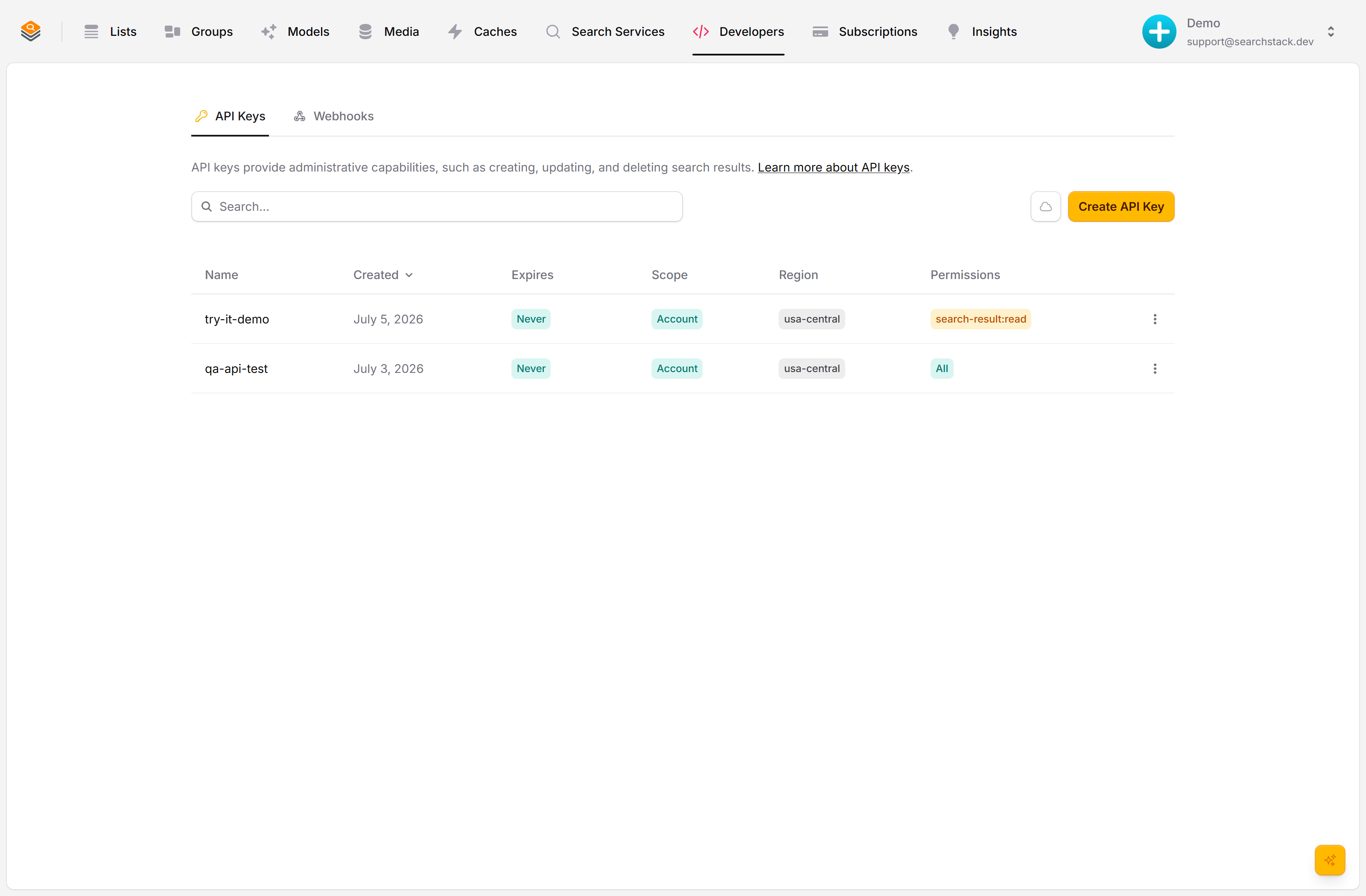Click the Scope column header
The image size is (1366, 896).
coord(669,275)
